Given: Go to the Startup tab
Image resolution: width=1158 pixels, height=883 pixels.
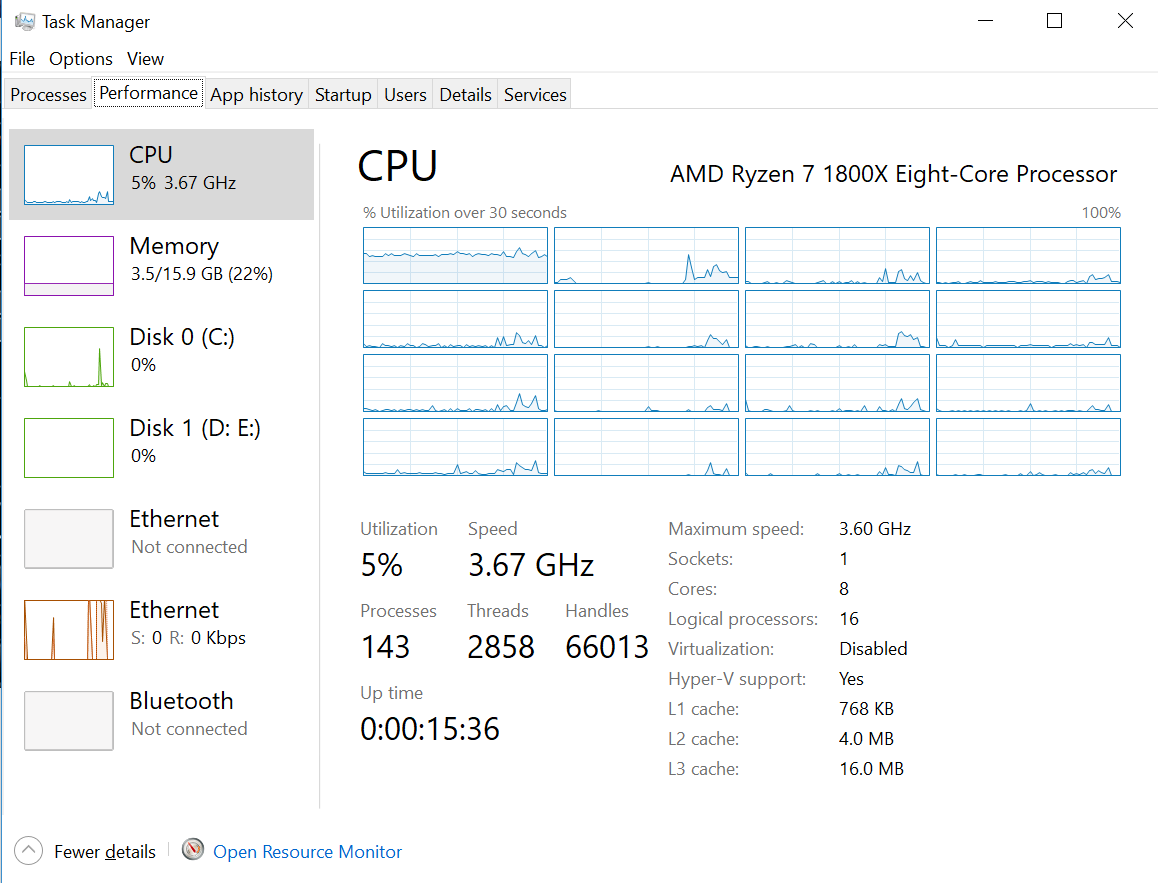Looking at the screenshot, I should (x=343, y=95).
